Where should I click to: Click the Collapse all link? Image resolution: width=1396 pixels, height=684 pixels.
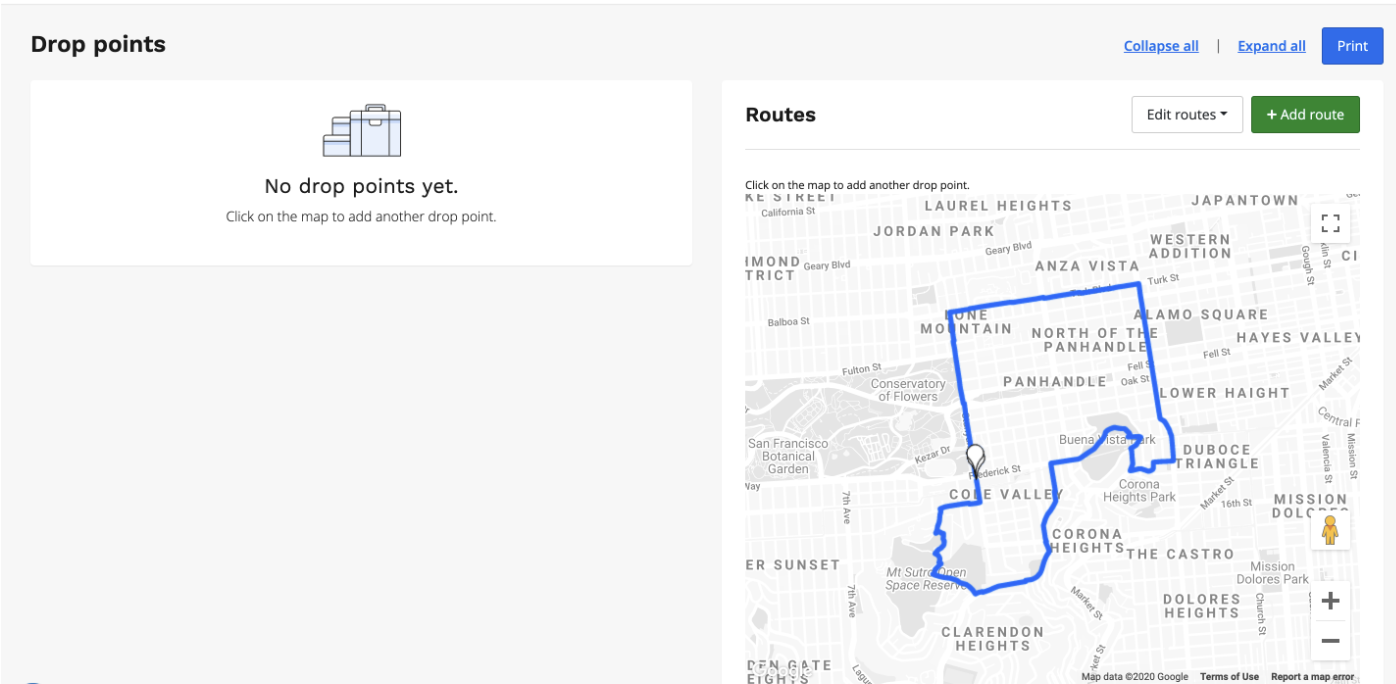click(1160, 46)
